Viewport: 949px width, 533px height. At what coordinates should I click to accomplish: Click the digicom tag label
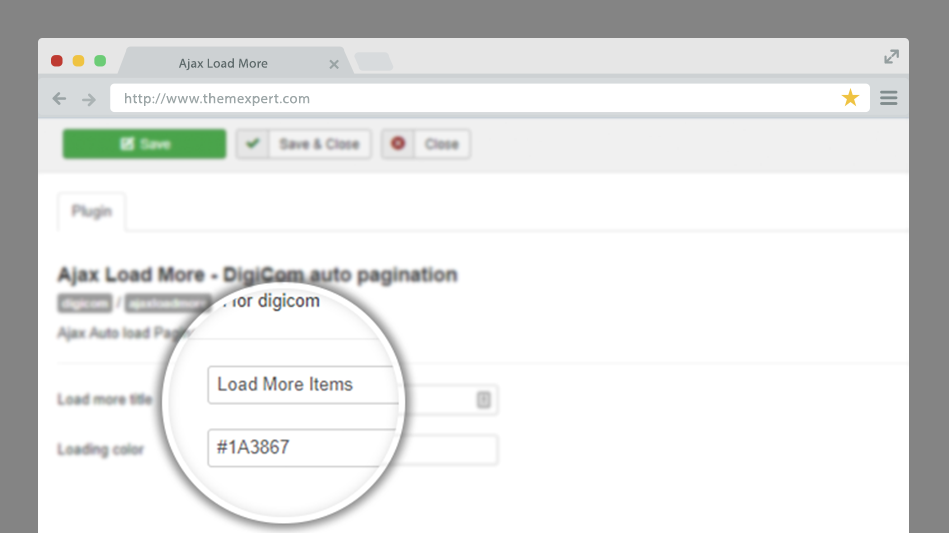(85, 303)
